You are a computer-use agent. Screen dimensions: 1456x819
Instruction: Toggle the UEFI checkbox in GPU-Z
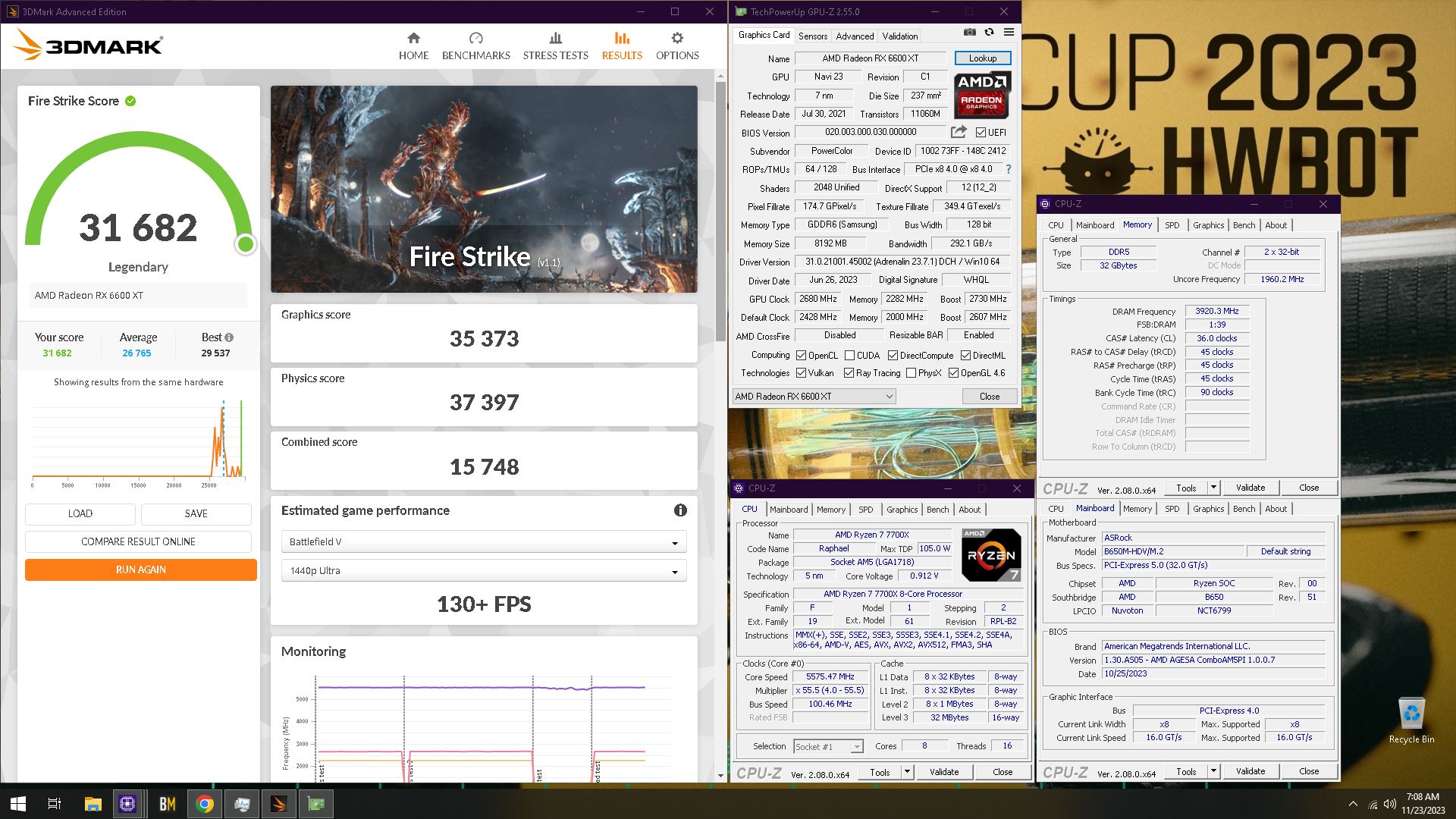(x=981, y=132)
